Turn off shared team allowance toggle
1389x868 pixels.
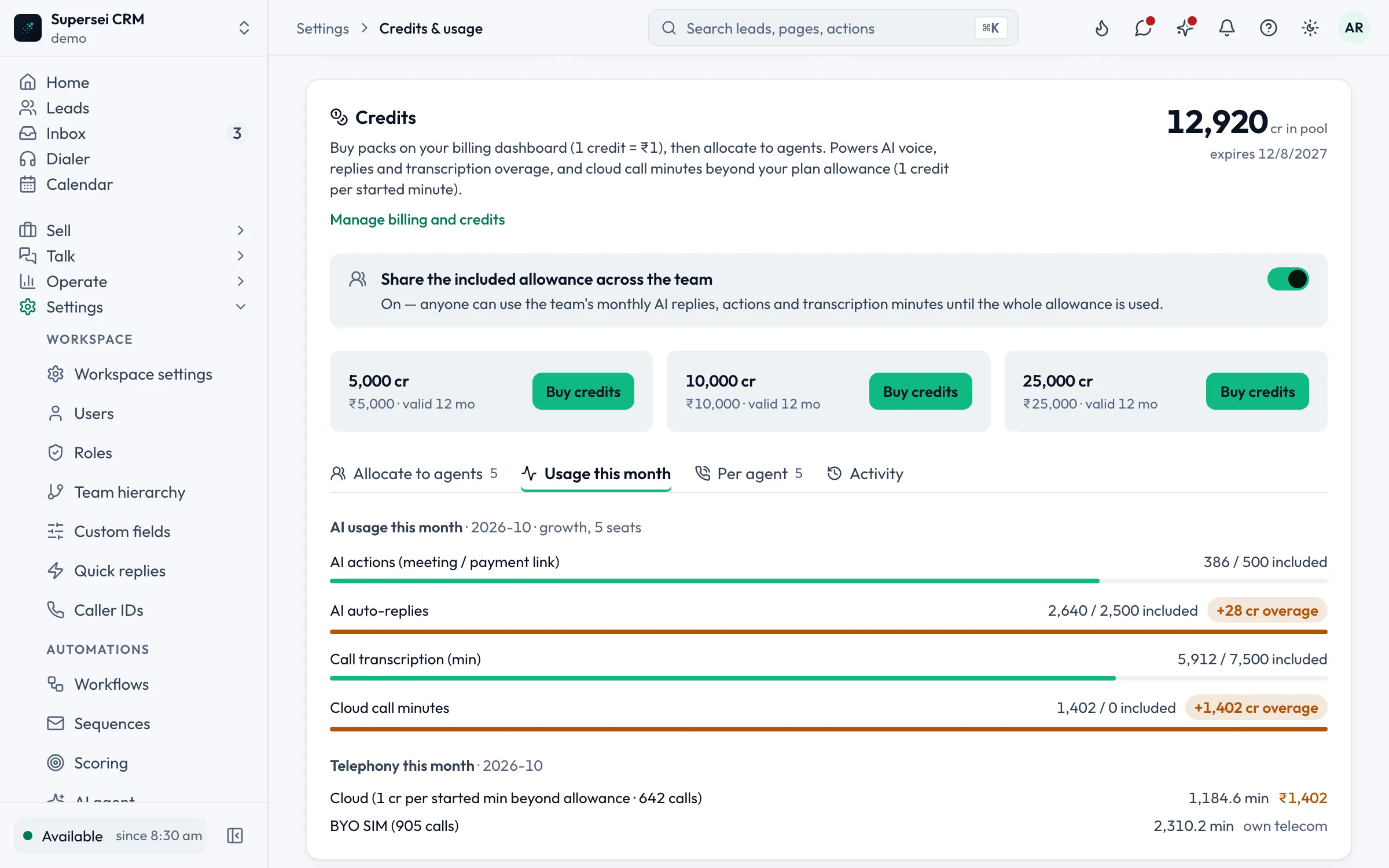pos(1288,279)
